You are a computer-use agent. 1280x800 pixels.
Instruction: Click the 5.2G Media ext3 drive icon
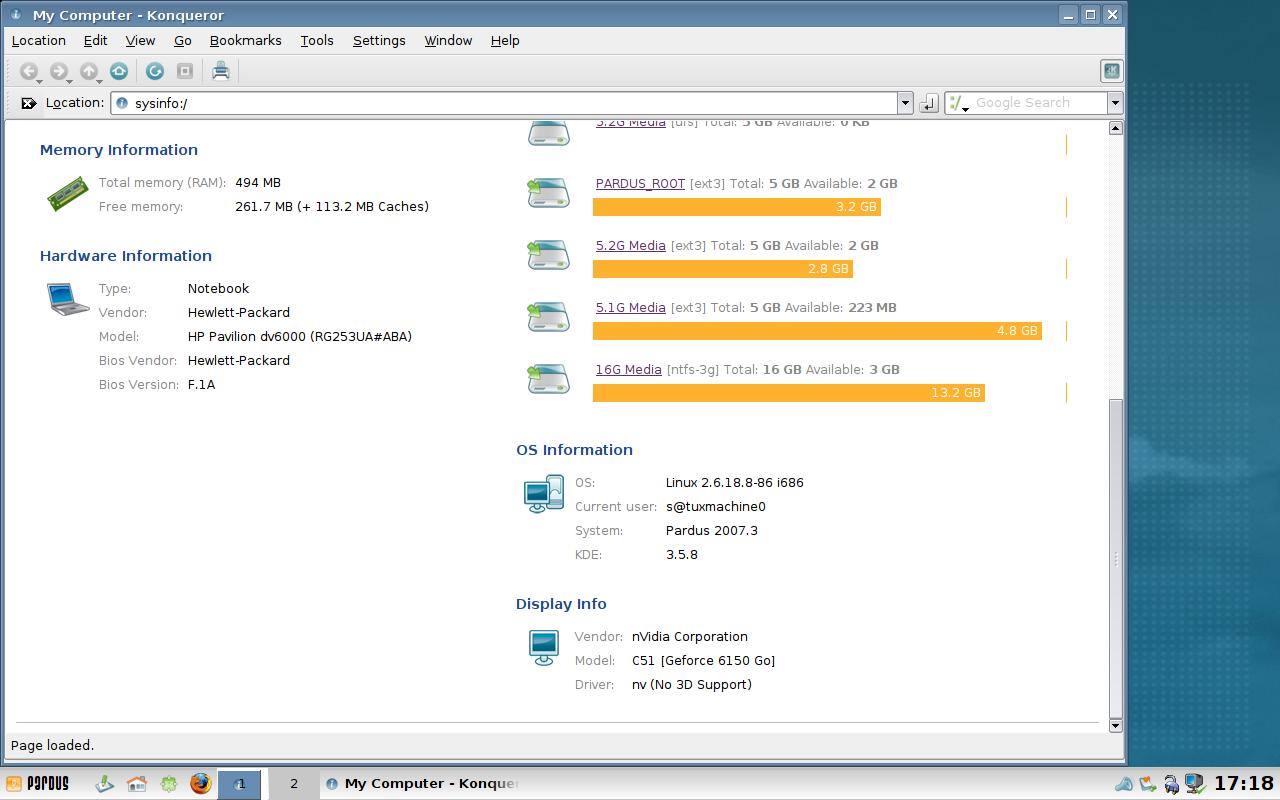[548, 255]
